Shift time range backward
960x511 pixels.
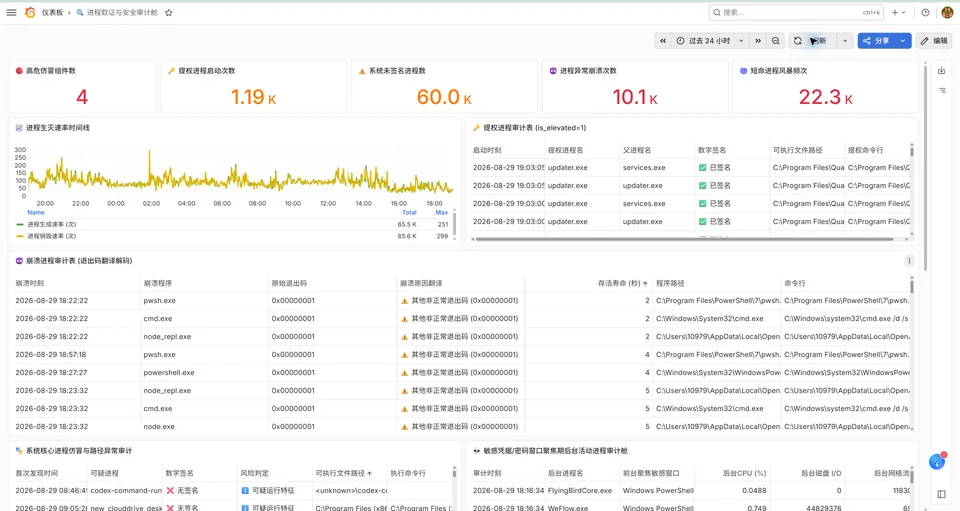662,41
